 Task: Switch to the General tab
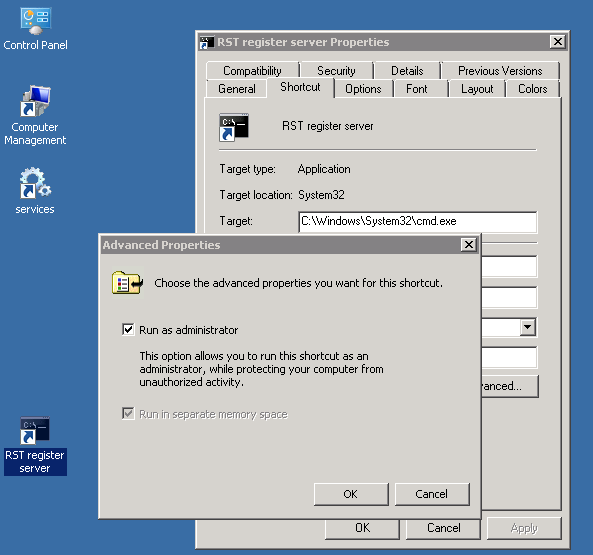[x=237, y=89]
